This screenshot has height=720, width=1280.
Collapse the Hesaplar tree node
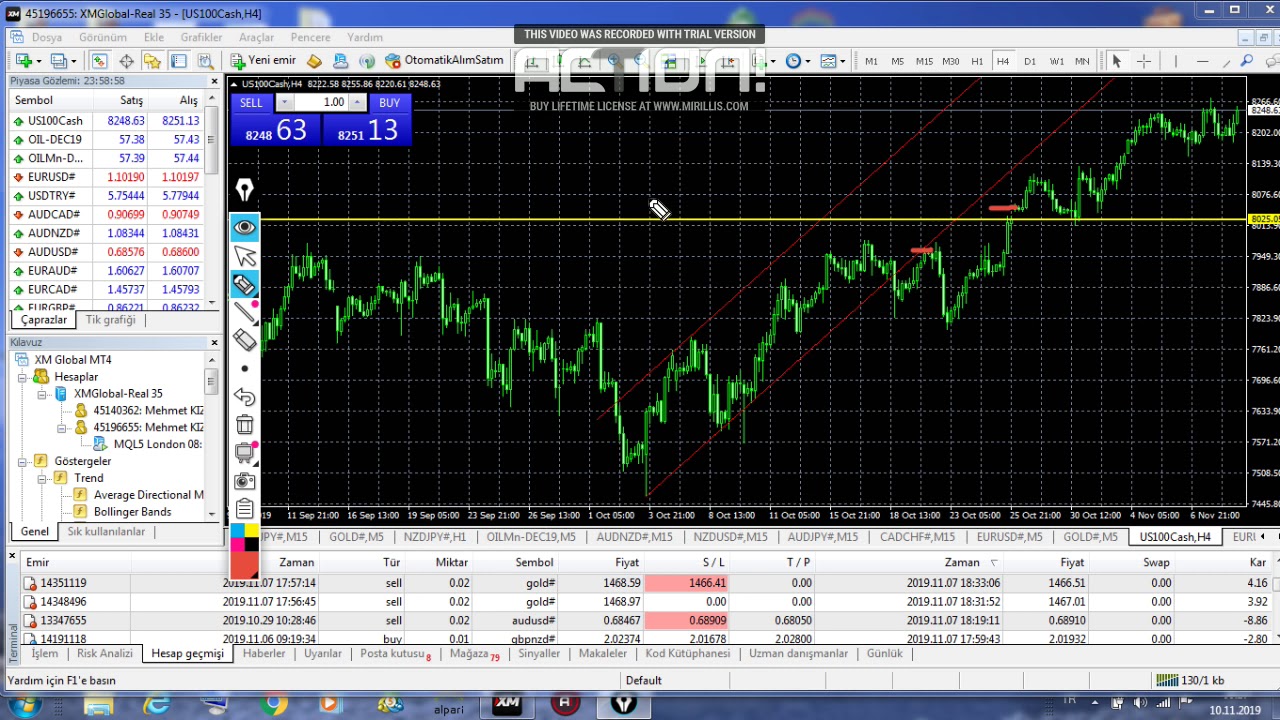22,377
